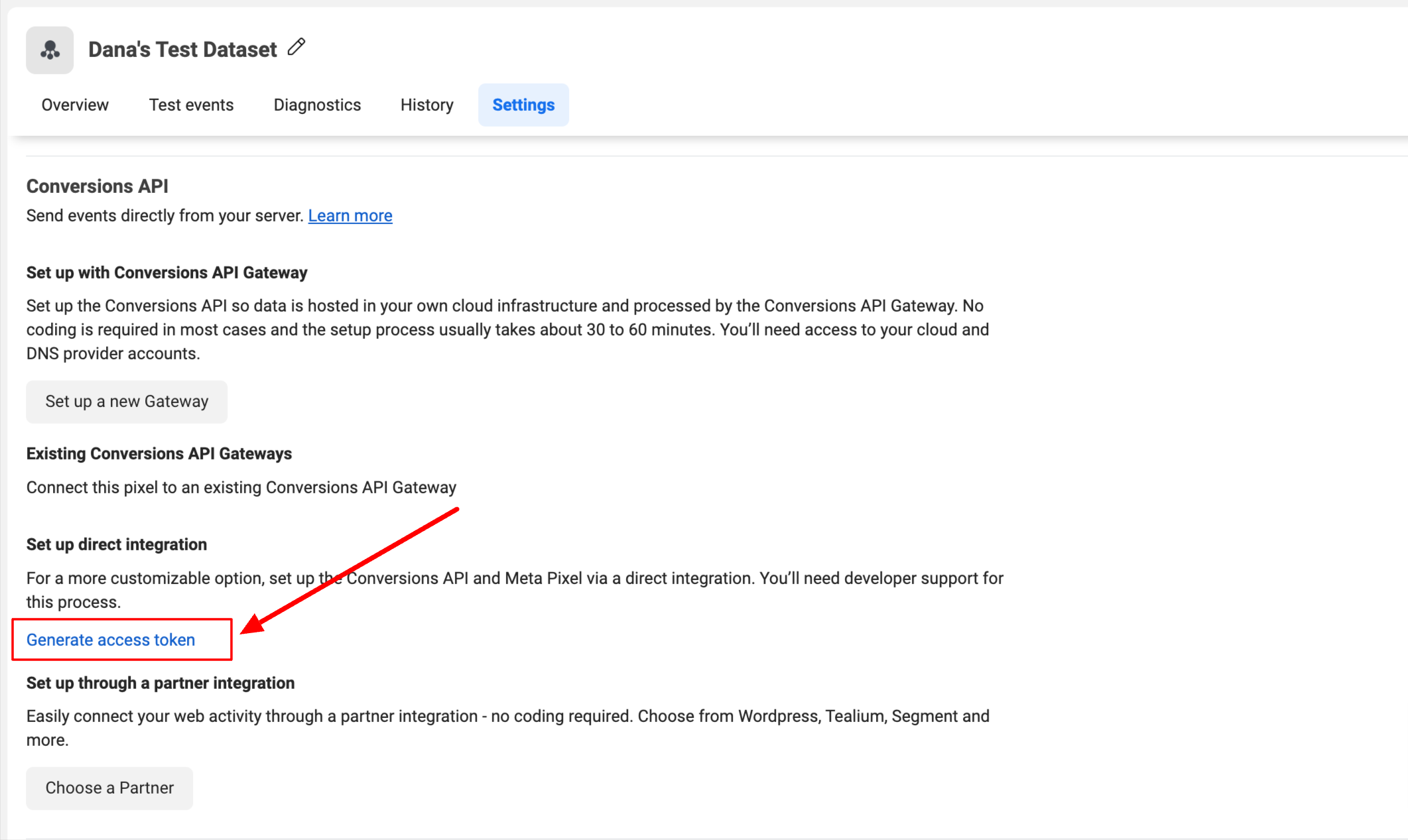The height and width of the screenshot is (840, 1408).
Task: Click the pencil edit icon next to dataset name
Action: tap(296, 47)
